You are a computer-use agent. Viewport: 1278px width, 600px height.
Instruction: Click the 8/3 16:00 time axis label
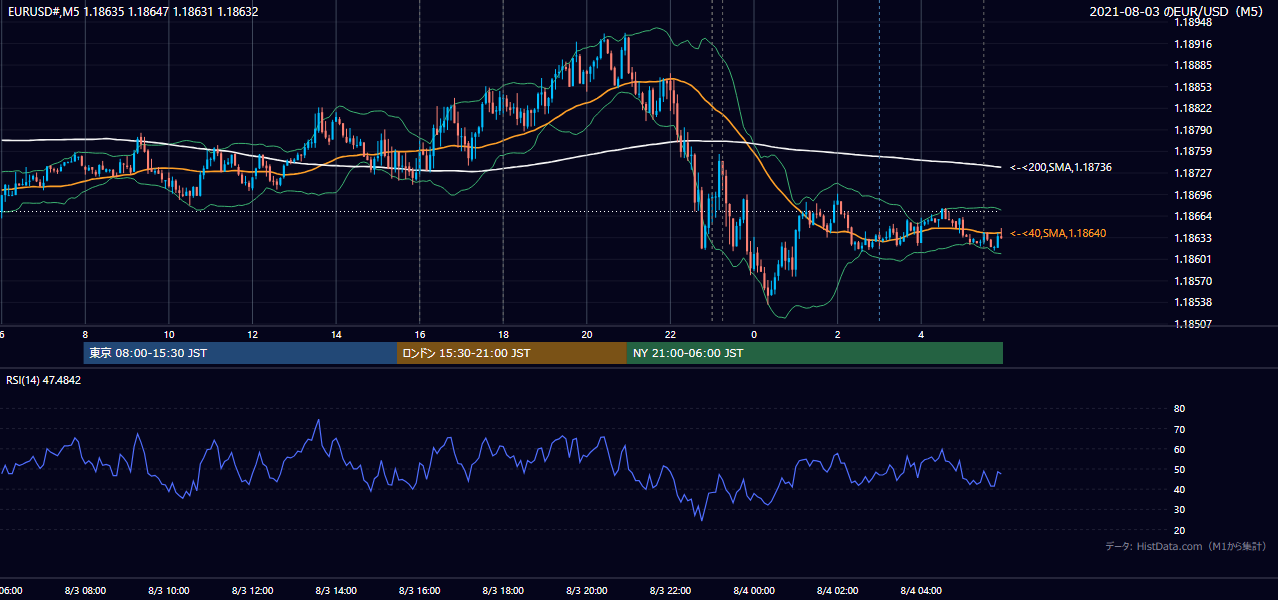(x=419, y=591)
